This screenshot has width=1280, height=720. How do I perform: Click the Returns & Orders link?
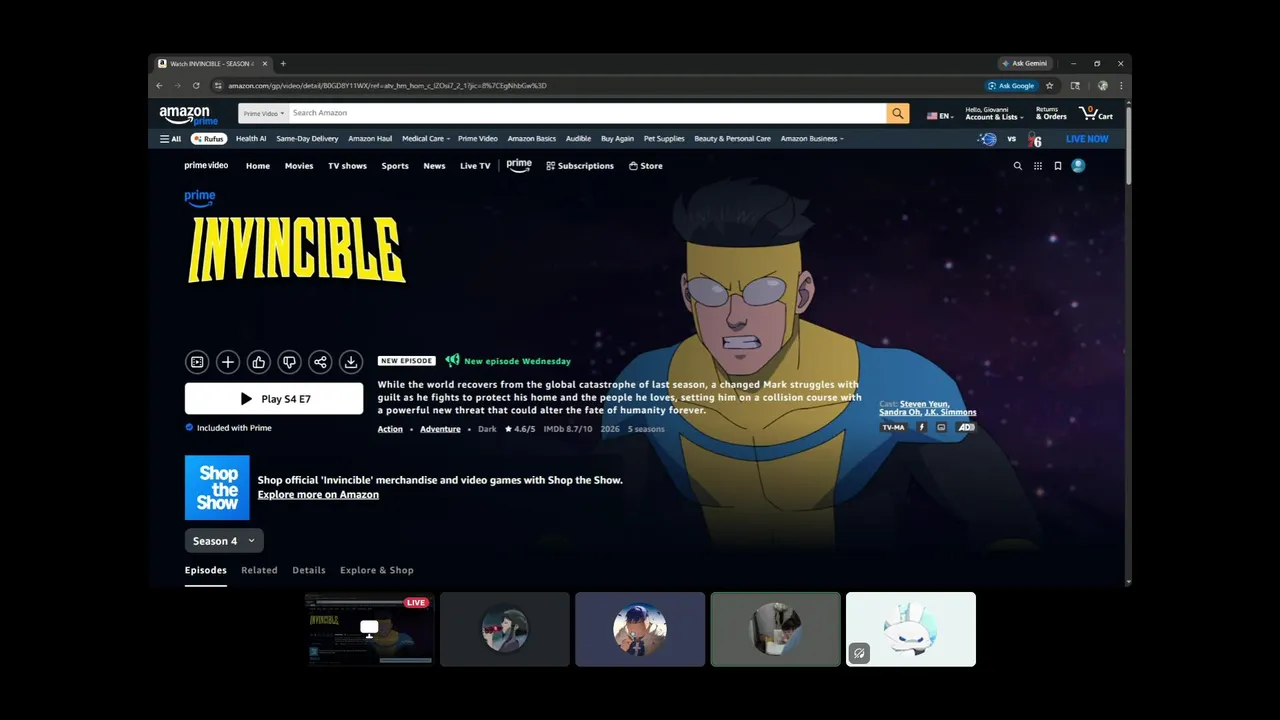pyautogui.click(x=1051, y=113)
